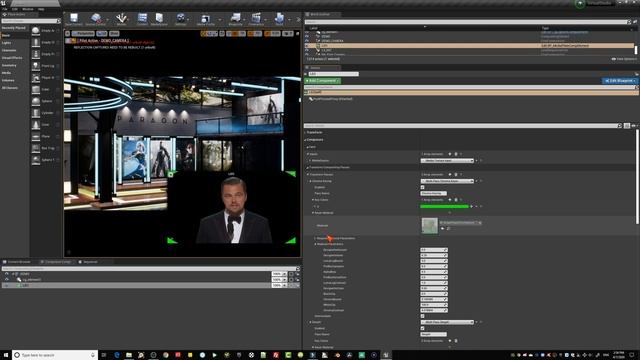Open the Media Source class dropdown

click(447, 161)
